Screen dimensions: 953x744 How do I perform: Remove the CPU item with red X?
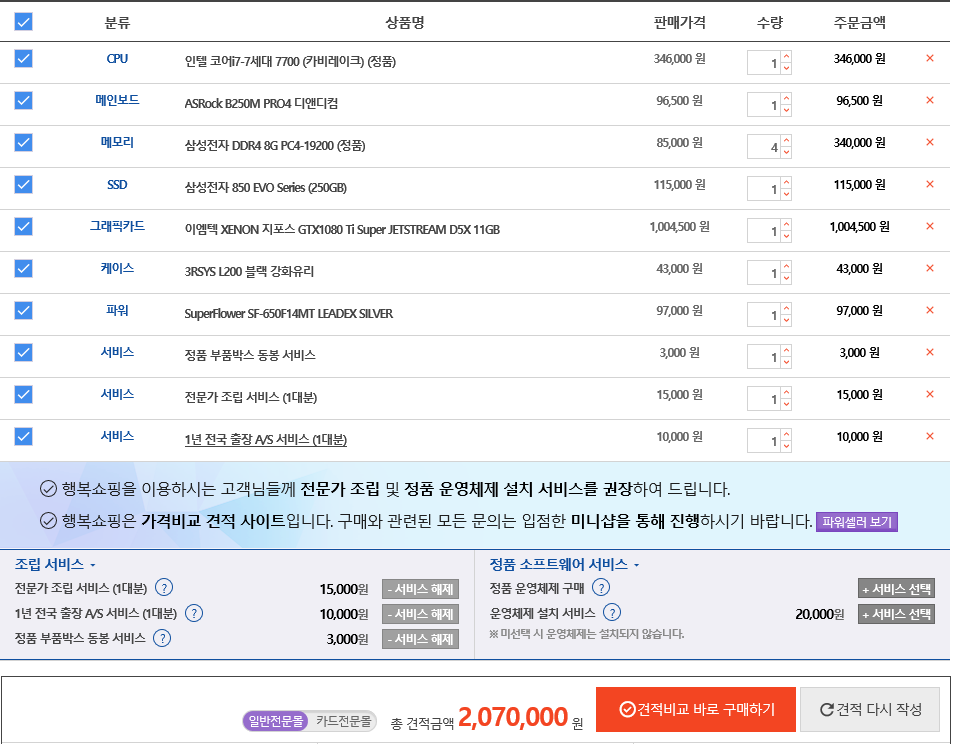929,58
